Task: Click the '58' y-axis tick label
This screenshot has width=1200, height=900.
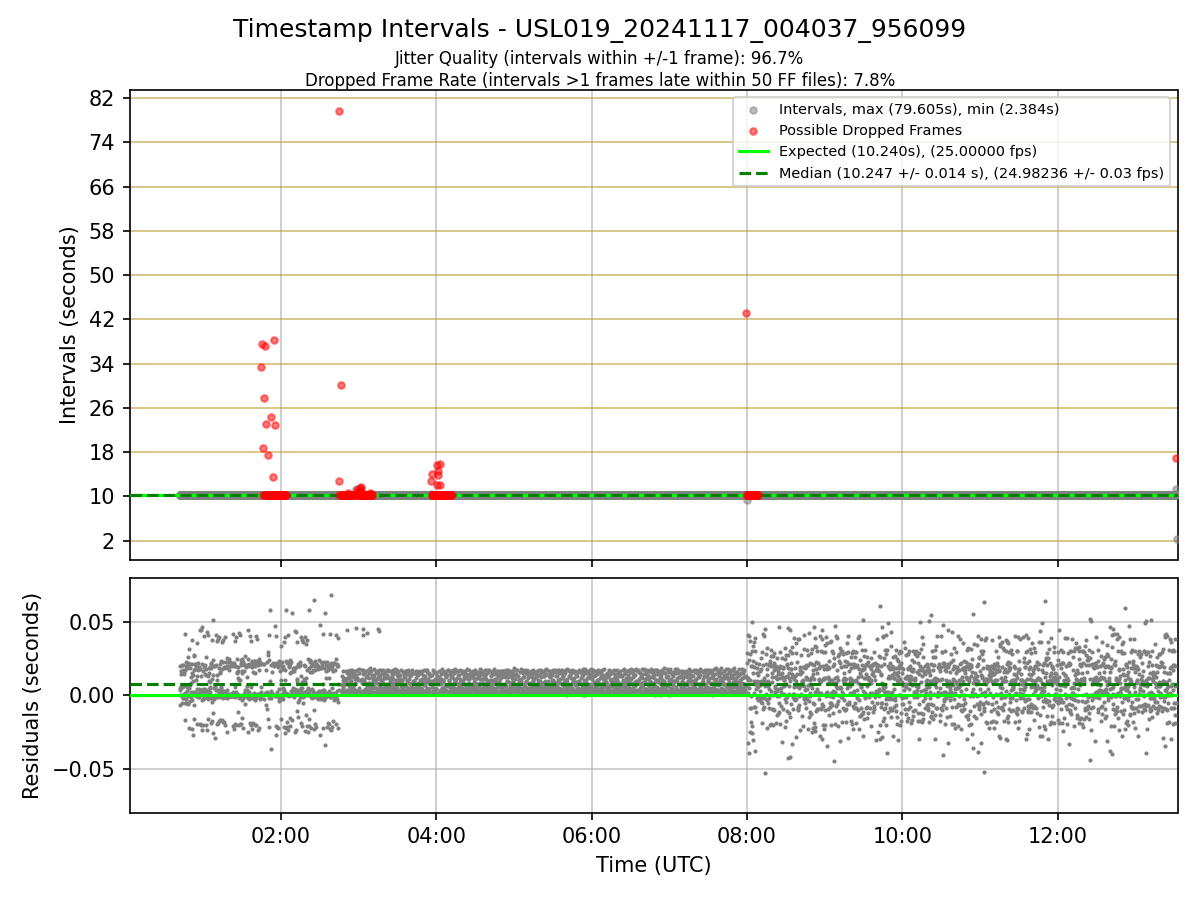Action: pyautogui.click(x=103, y=231)
